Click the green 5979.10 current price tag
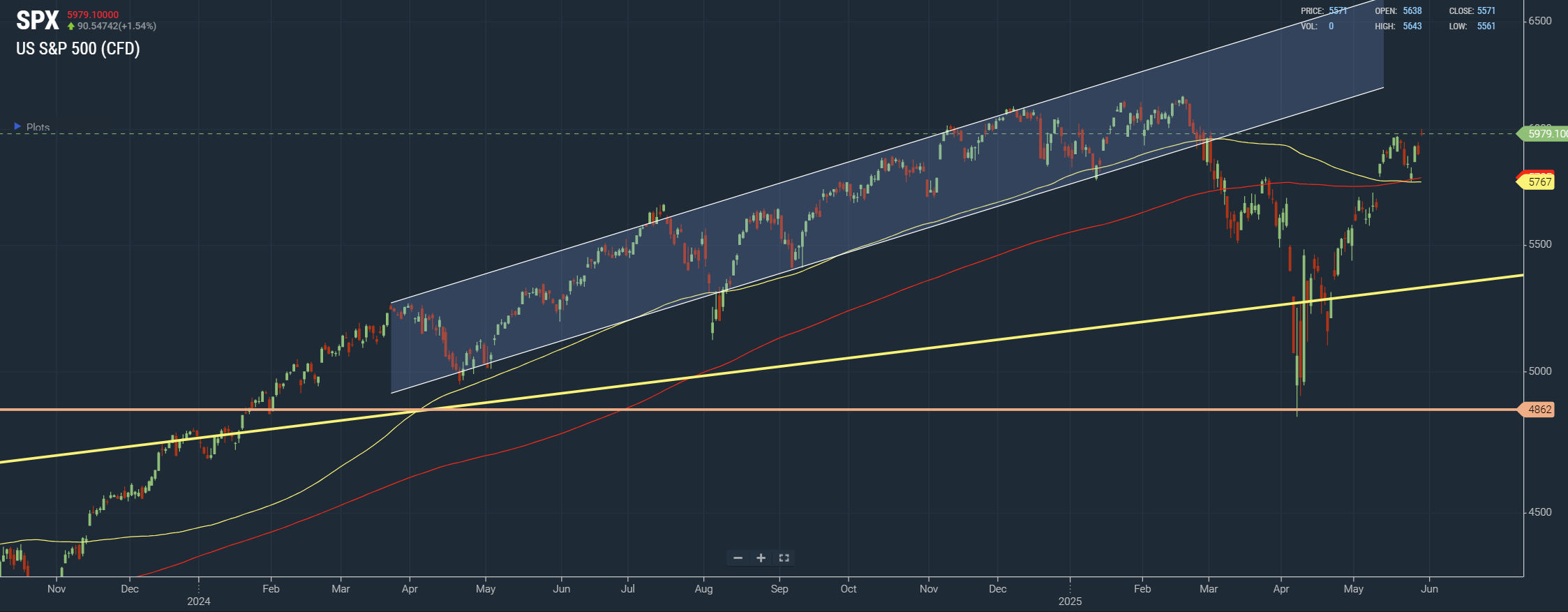The width and height of the screenshot is (1568, 612). coord(1544,134)
